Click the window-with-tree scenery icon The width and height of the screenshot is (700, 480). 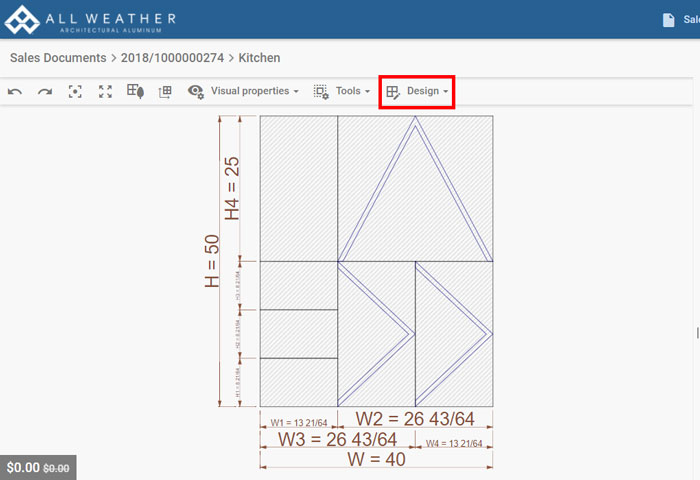point(135,91)
